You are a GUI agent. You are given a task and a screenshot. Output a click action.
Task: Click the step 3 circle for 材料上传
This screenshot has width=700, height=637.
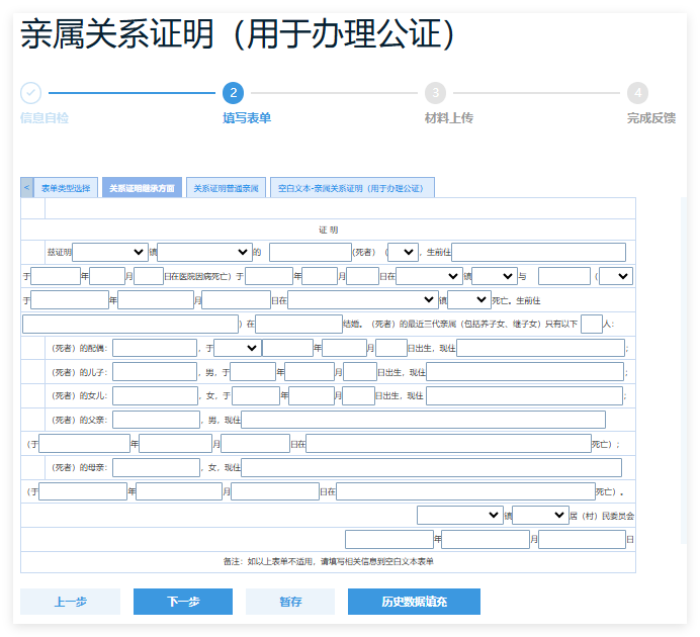tap(435, 93)
